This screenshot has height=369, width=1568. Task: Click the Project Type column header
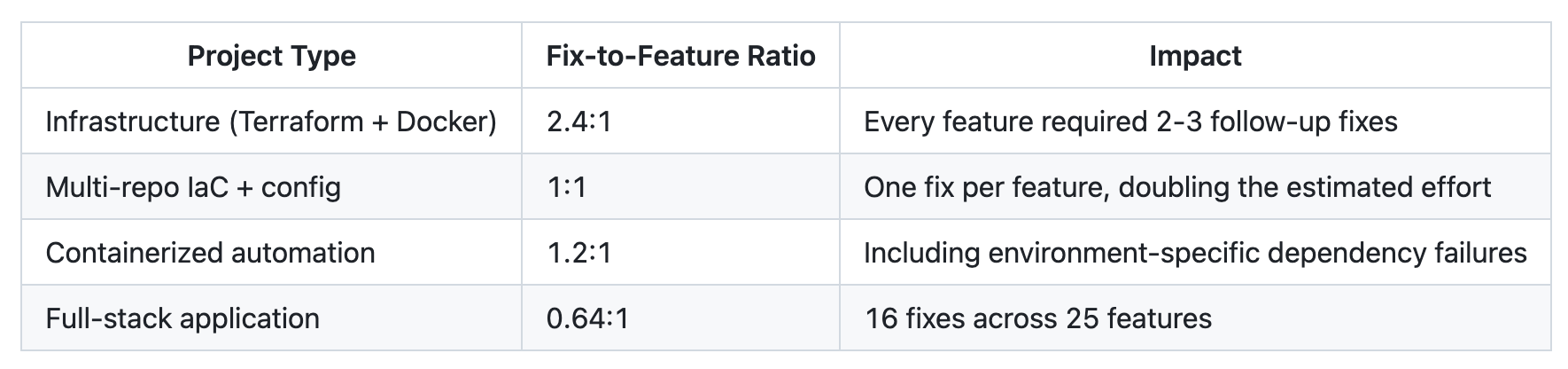click(x=271, y=56)
